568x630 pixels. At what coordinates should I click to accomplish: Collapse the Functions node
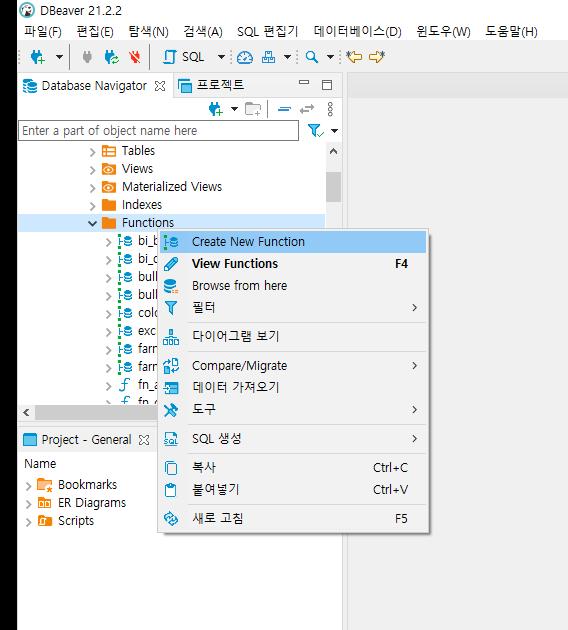(92, 223)
